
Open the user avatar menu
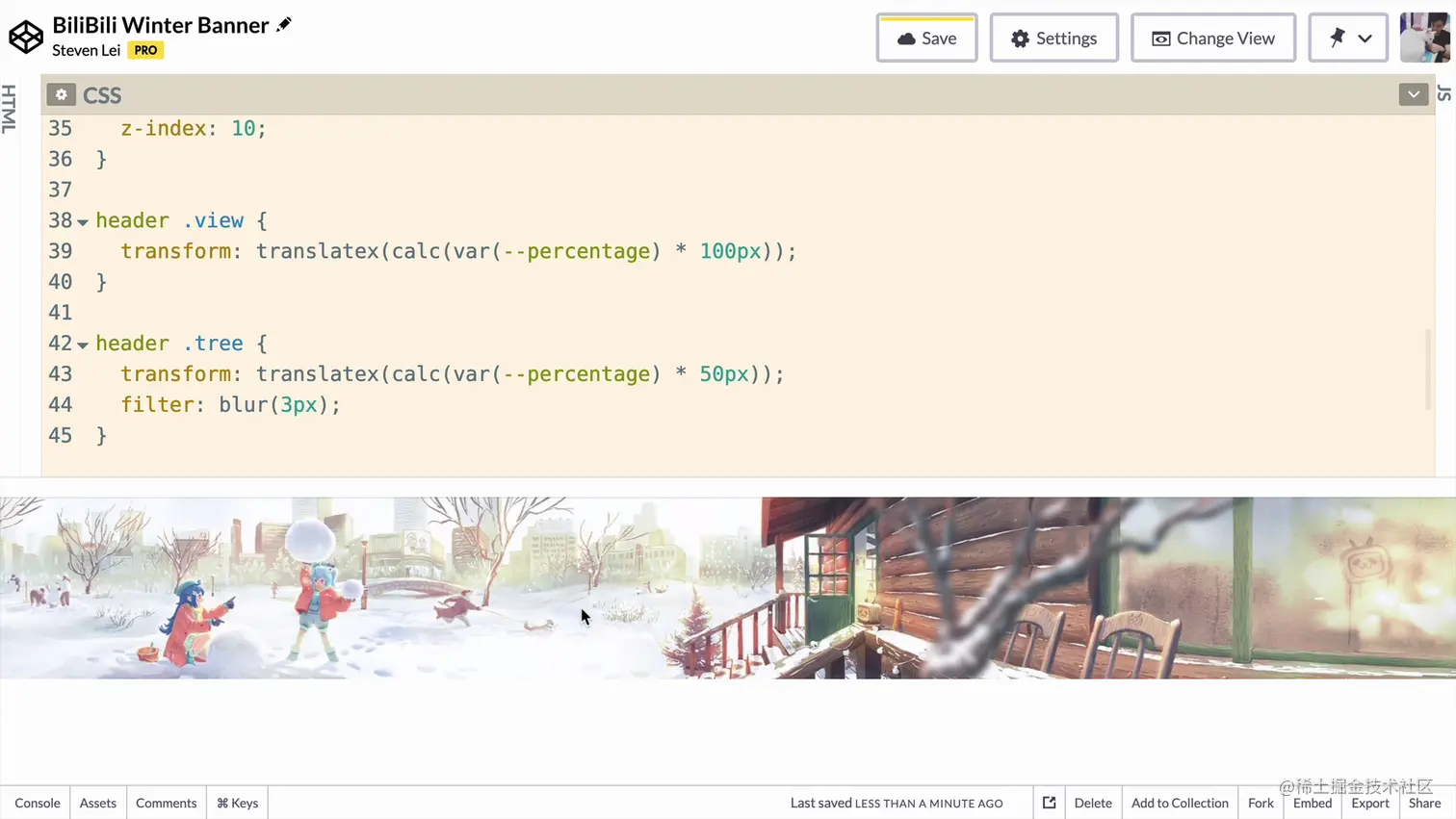click(x=1424, y=38)
